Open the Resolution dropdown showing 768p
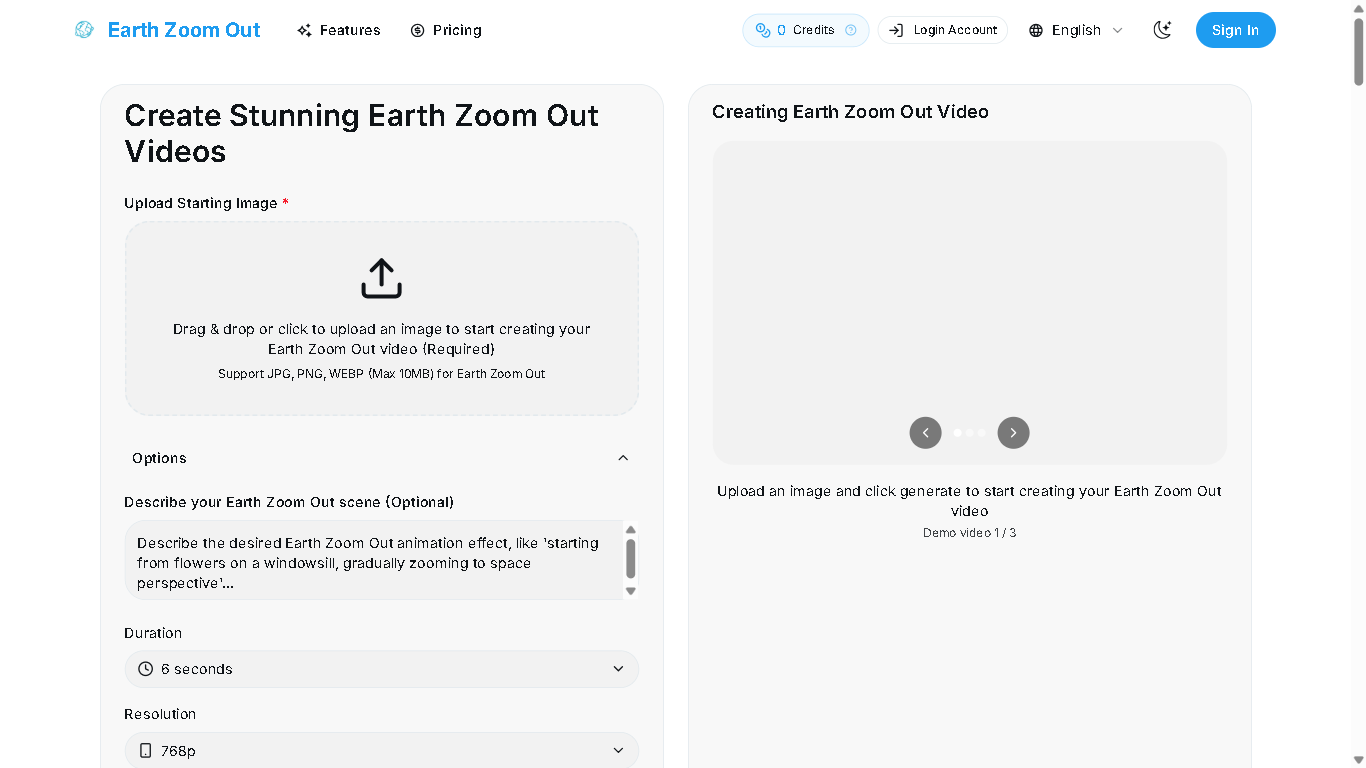 (x=381, y=750)
